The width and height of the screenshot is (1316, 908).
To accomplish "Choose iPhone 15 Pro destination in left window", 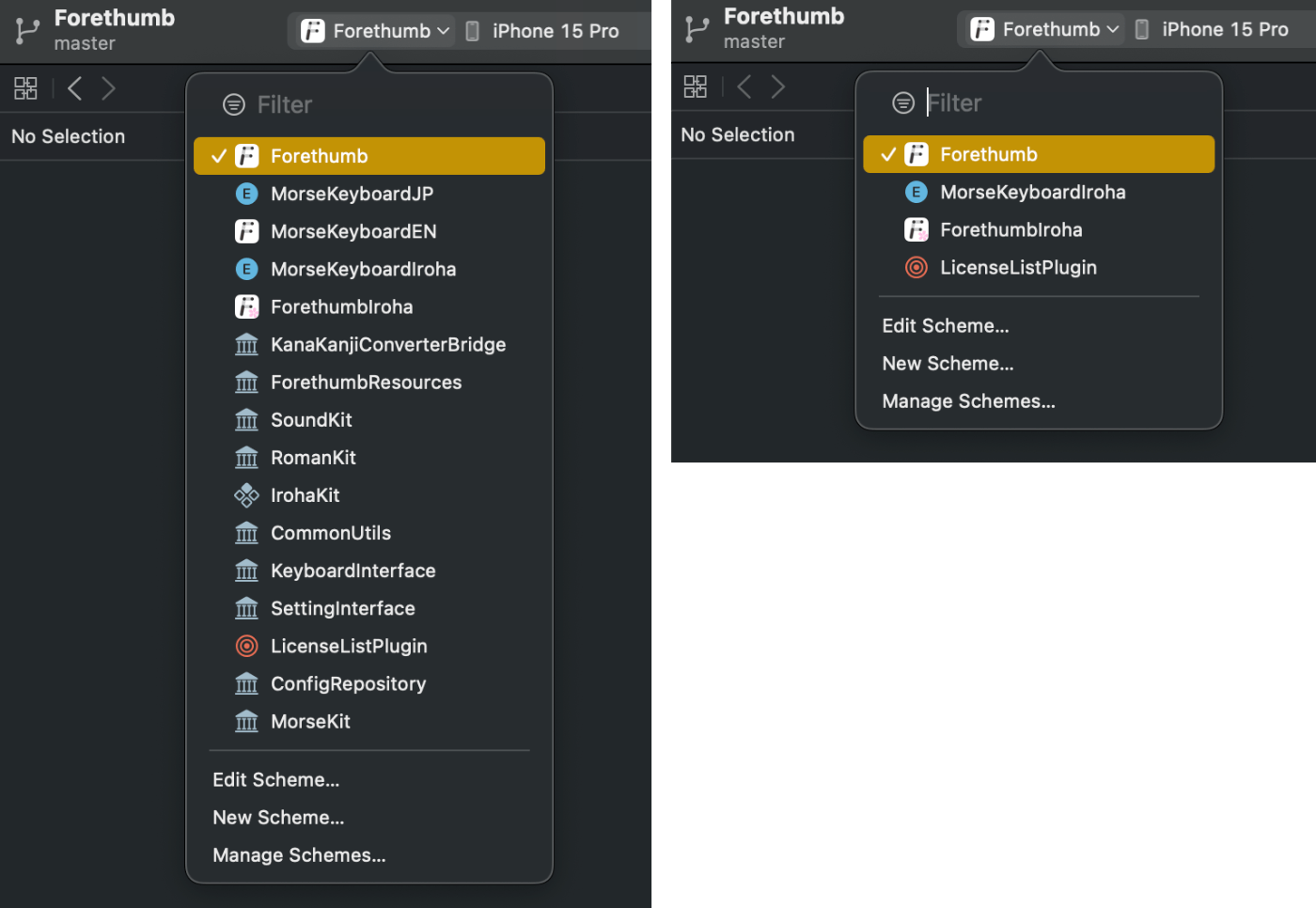I will pyautogui.click(x=542, y=31).
